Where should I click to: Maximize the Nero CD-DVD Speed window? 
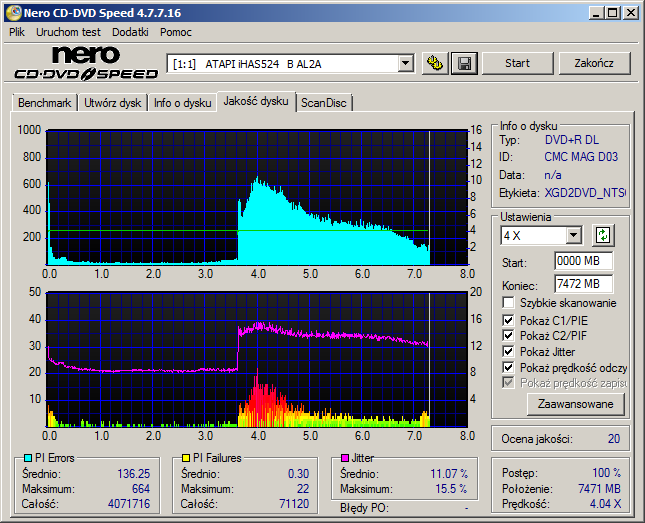[x=613, y=13]
